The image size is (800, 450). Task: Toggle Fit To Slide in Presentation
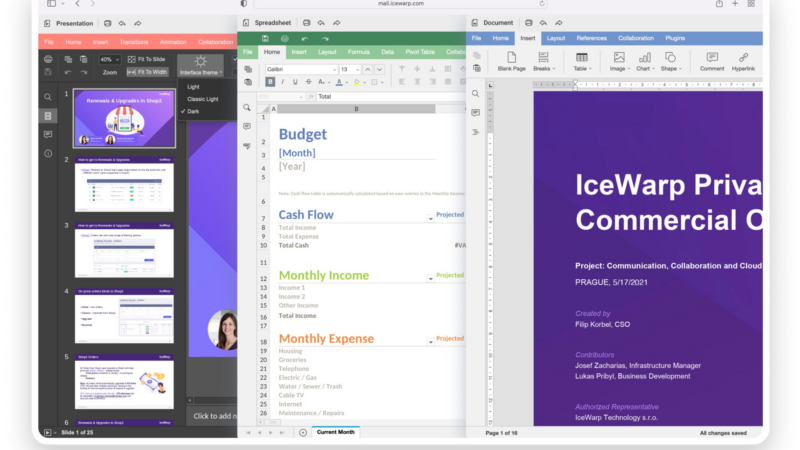(146, 59)
